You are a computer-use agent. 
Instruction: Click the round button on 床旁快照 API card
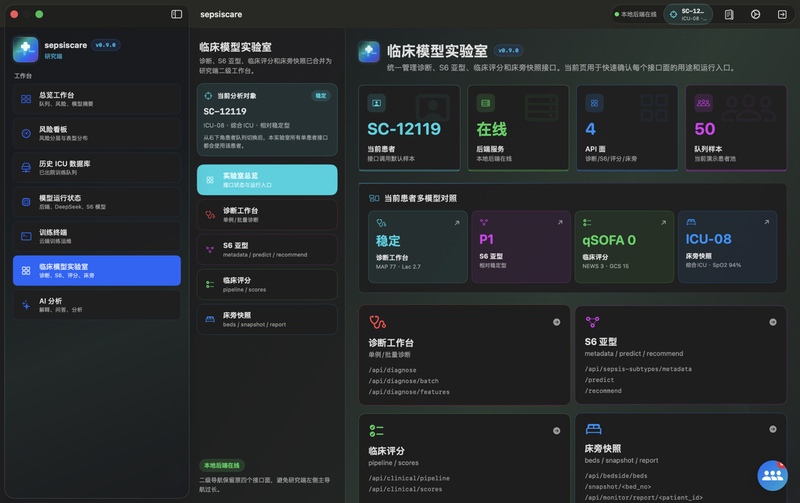773,429
